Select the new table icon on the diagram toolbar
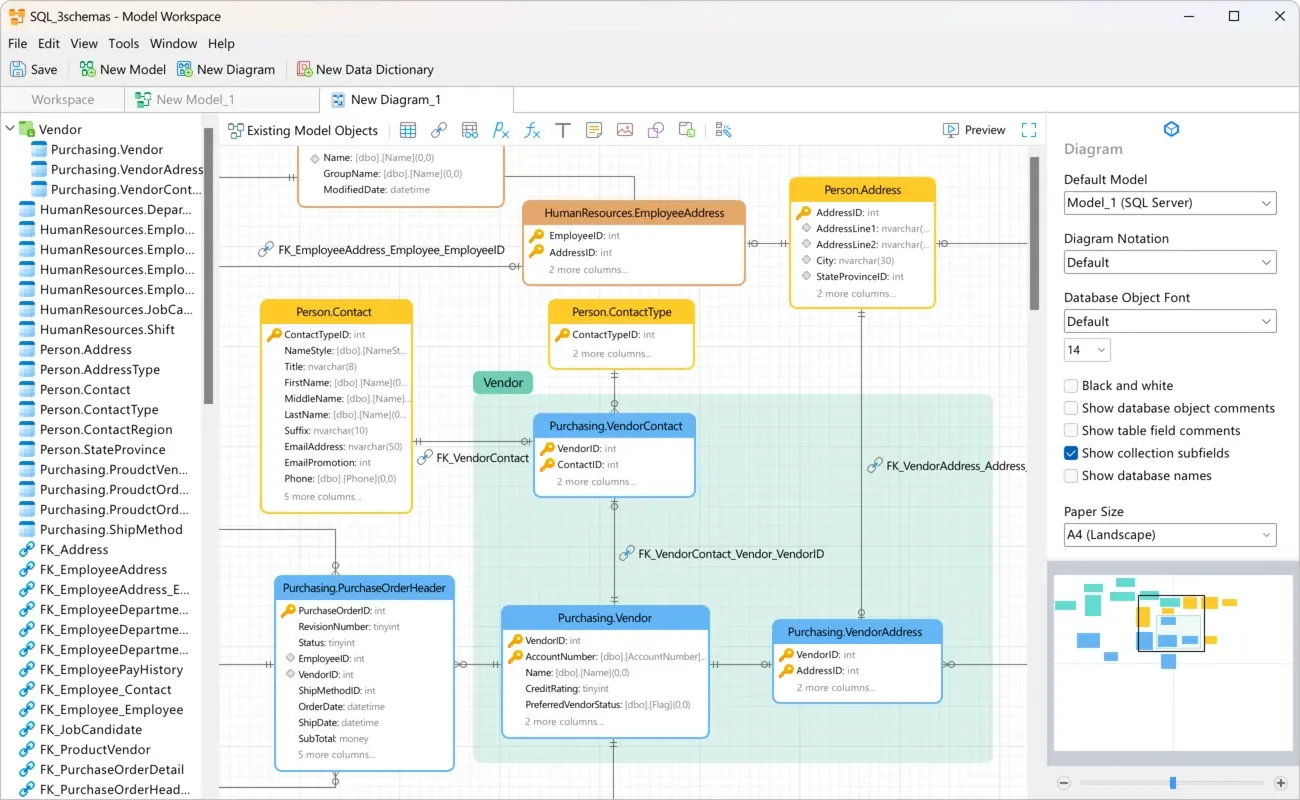 pos(408,130)
